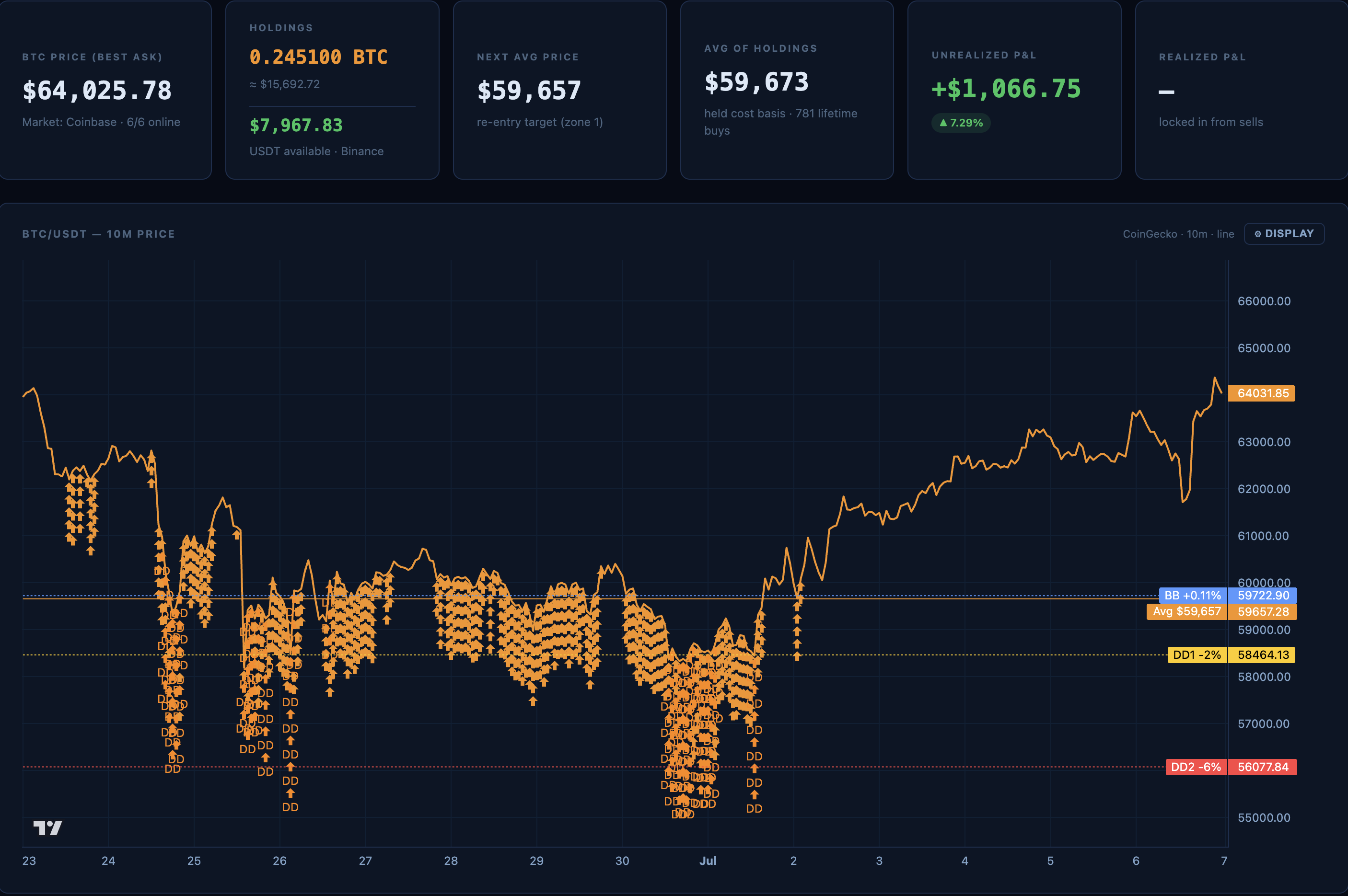
Task: Select the BB +0.11% line label
Action: (1193, 596)
